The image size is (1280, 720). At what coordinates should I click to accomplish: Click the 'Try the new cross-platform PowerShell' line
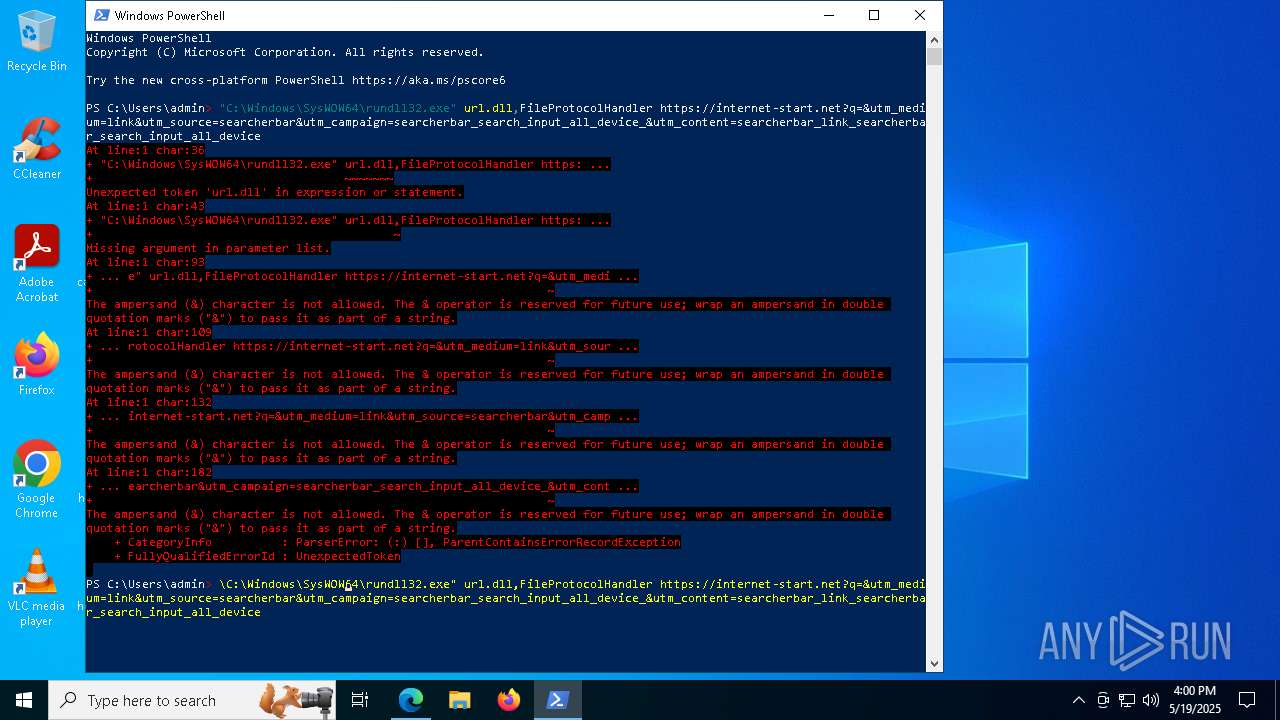click(296, 80)
